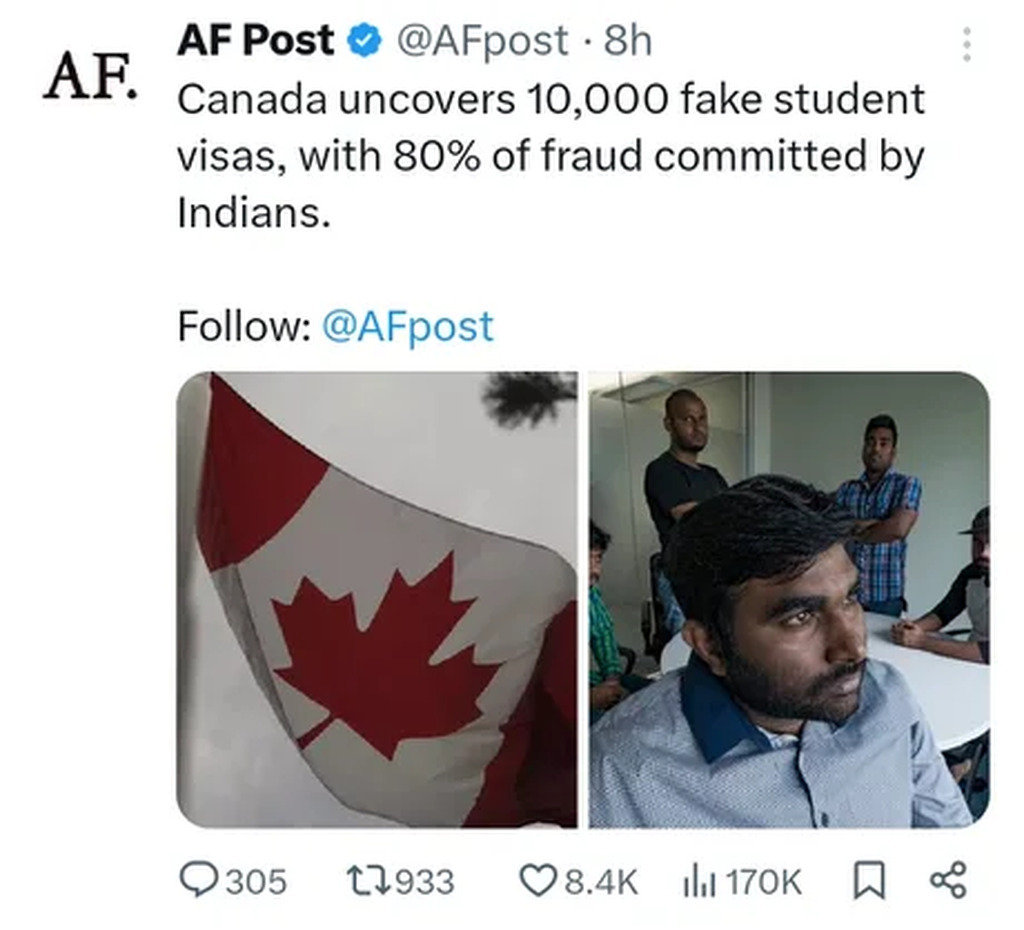Like the post with heart icon
This screenshot has width=1024, height=930.
pyautogui.click(x=538, y=881)
